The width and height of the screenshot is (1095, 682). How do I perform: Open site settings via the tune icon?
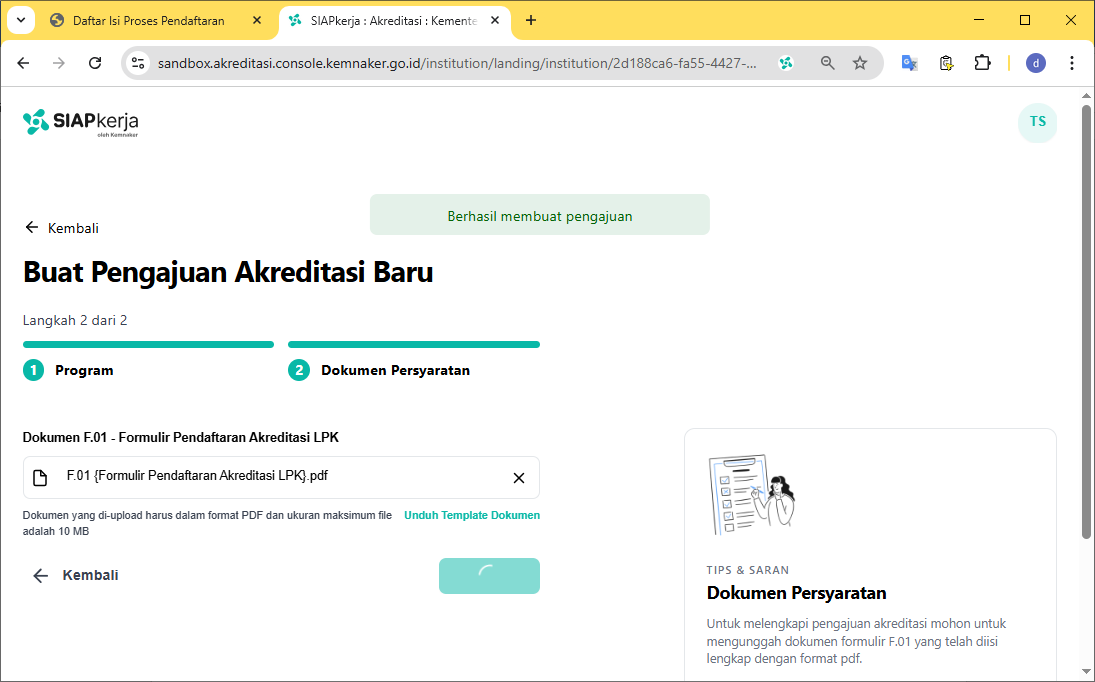pyautogui.click(x=136, y=62)
